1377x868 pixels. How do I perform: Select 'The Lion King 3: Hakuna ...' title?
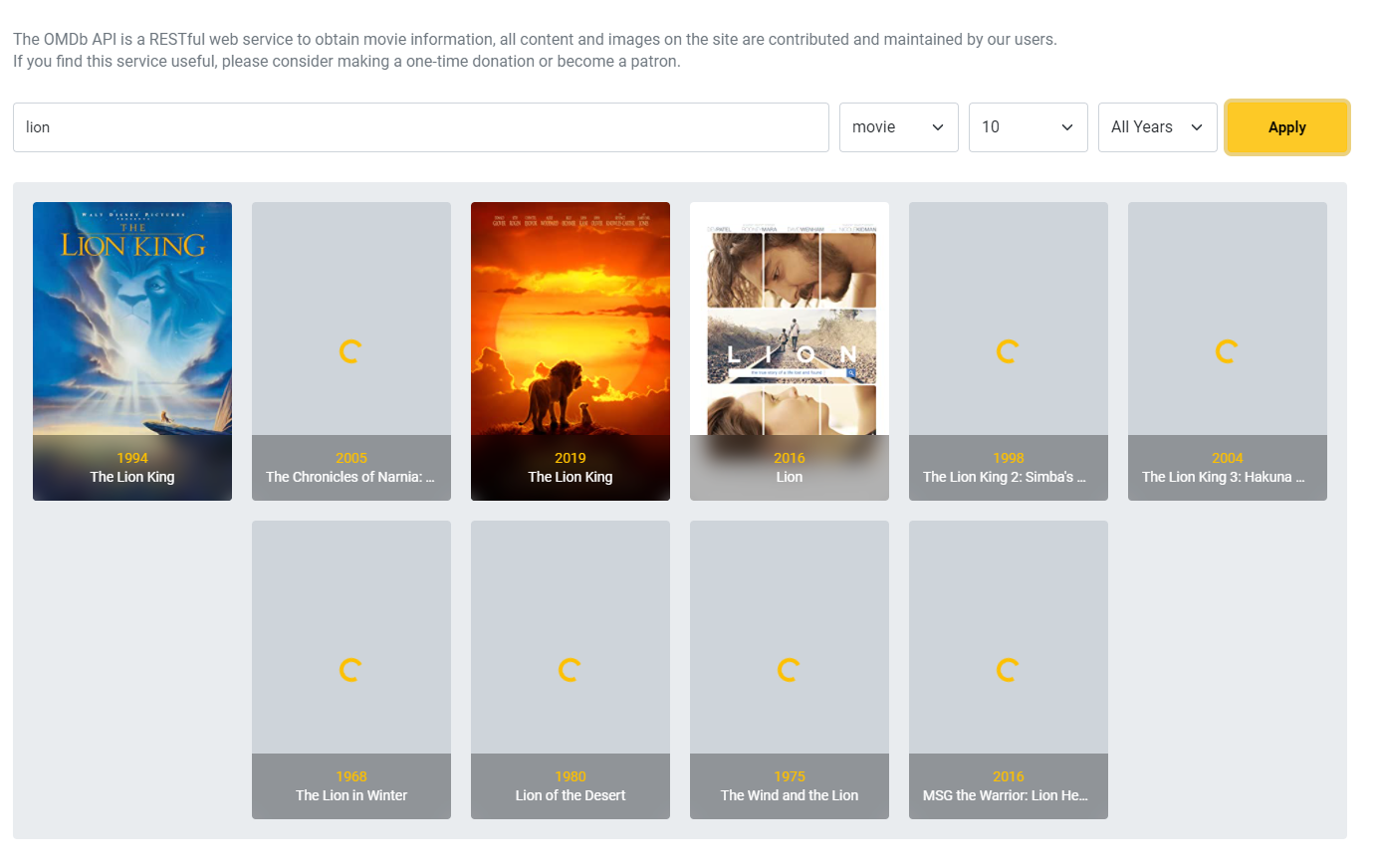(1224, 477)
